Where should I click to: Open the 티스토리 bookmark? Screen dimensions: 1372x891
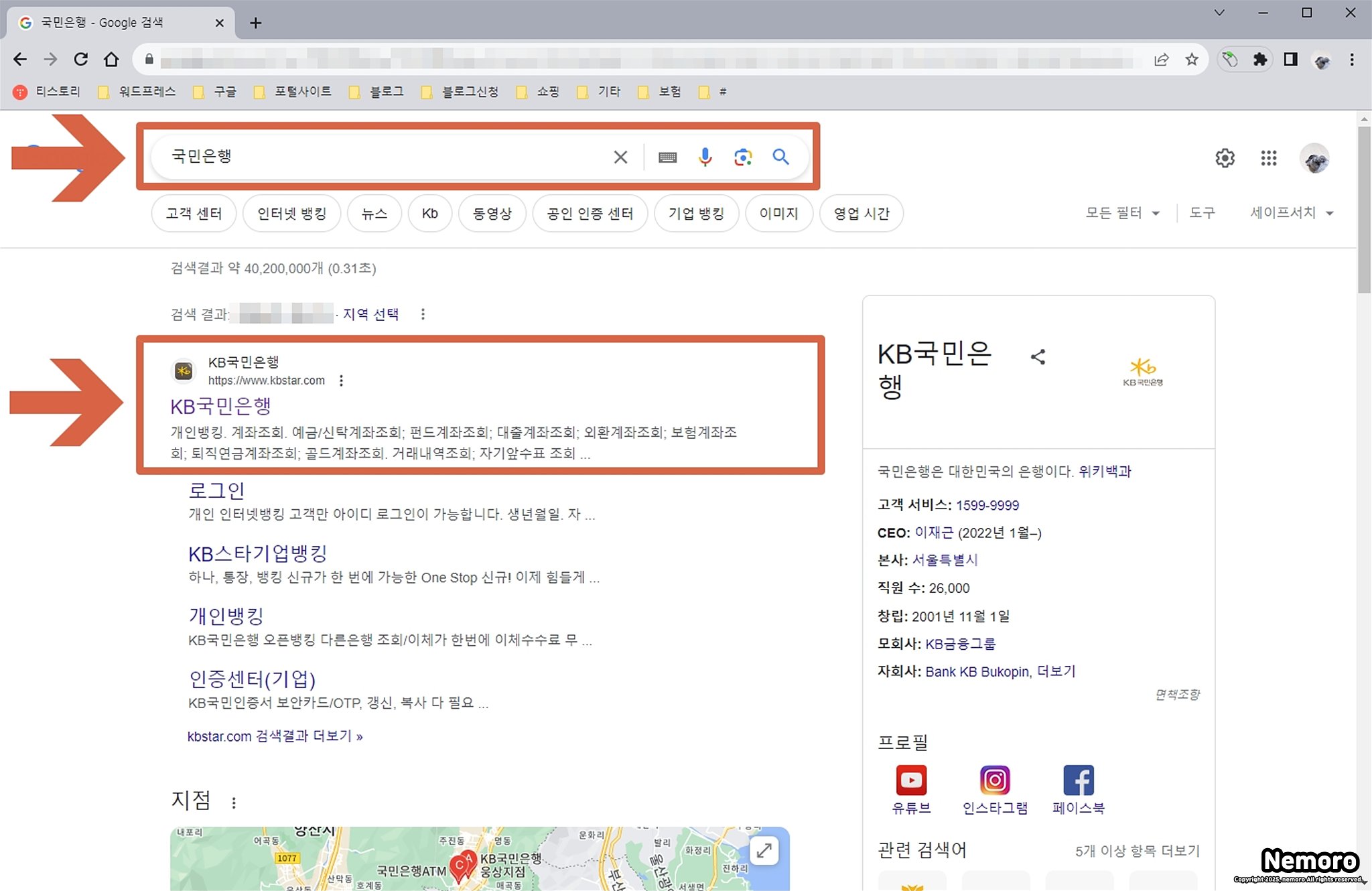click(x=48, y=92)
